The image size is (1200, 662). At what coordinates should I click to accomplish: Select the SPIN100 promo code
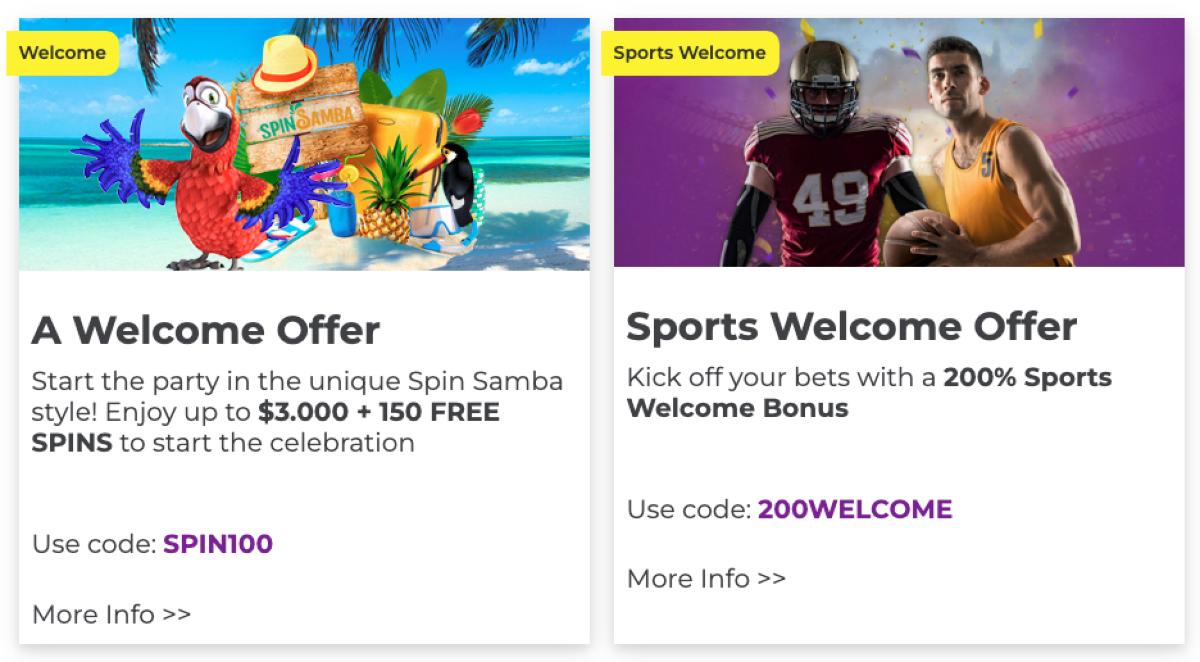[218, 544]
